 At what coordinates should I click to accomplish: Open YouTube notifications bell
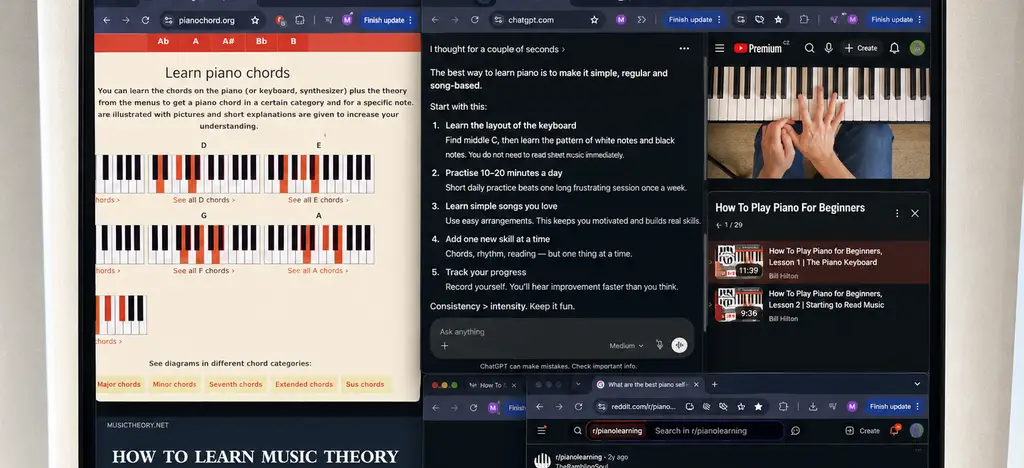click(x=895, y=48)
